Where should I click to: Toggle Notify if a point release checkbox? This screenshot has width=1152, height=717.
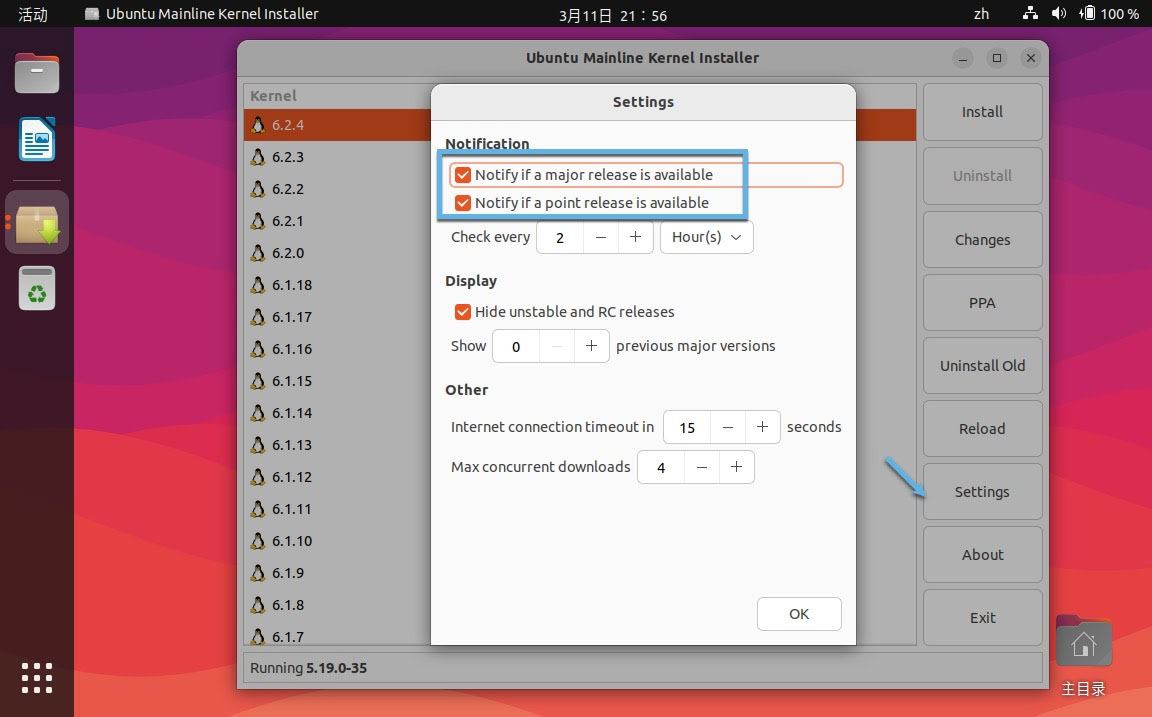pos(463,203)
